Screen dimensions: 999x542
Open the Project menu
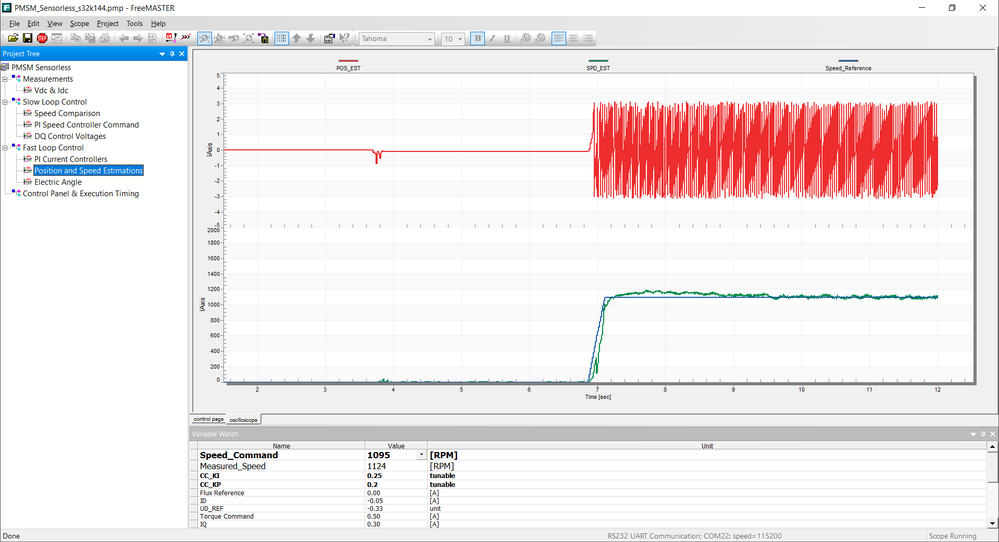click(x=108, y=24)
